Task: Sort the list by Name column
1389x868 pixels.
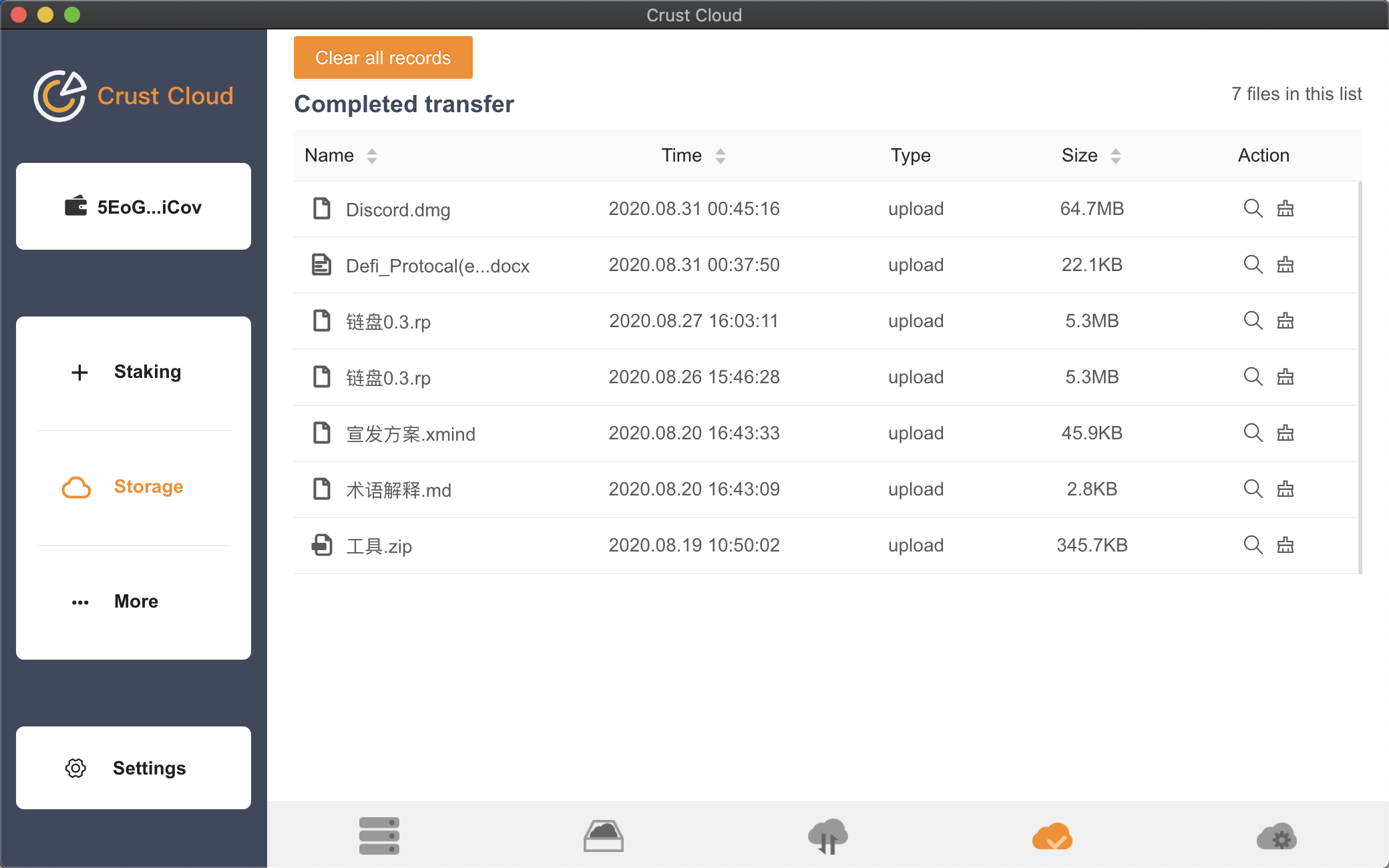Action: tap(371, 156)
